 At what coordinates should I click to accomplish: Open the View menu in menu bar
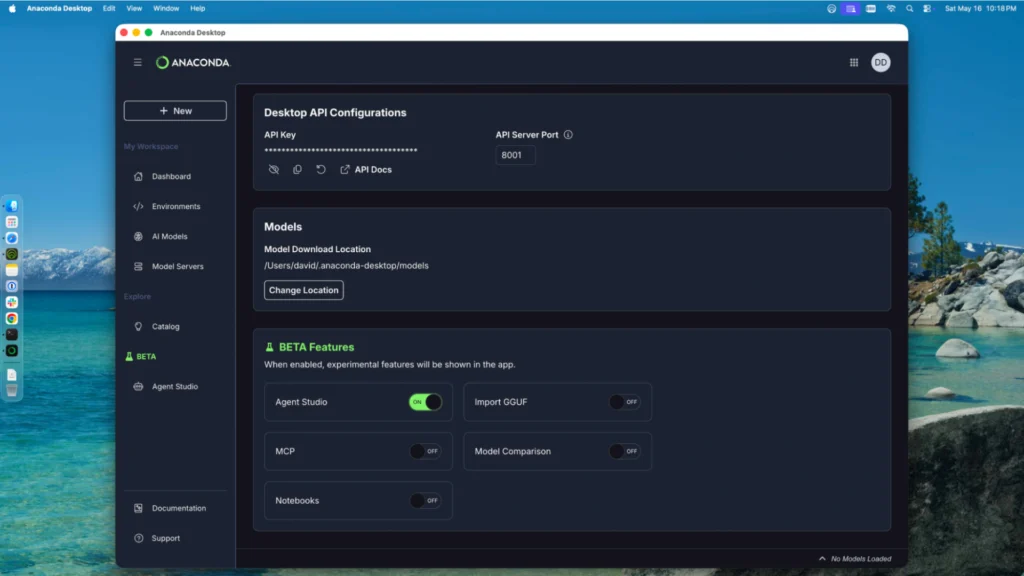(x=134, y=8)
